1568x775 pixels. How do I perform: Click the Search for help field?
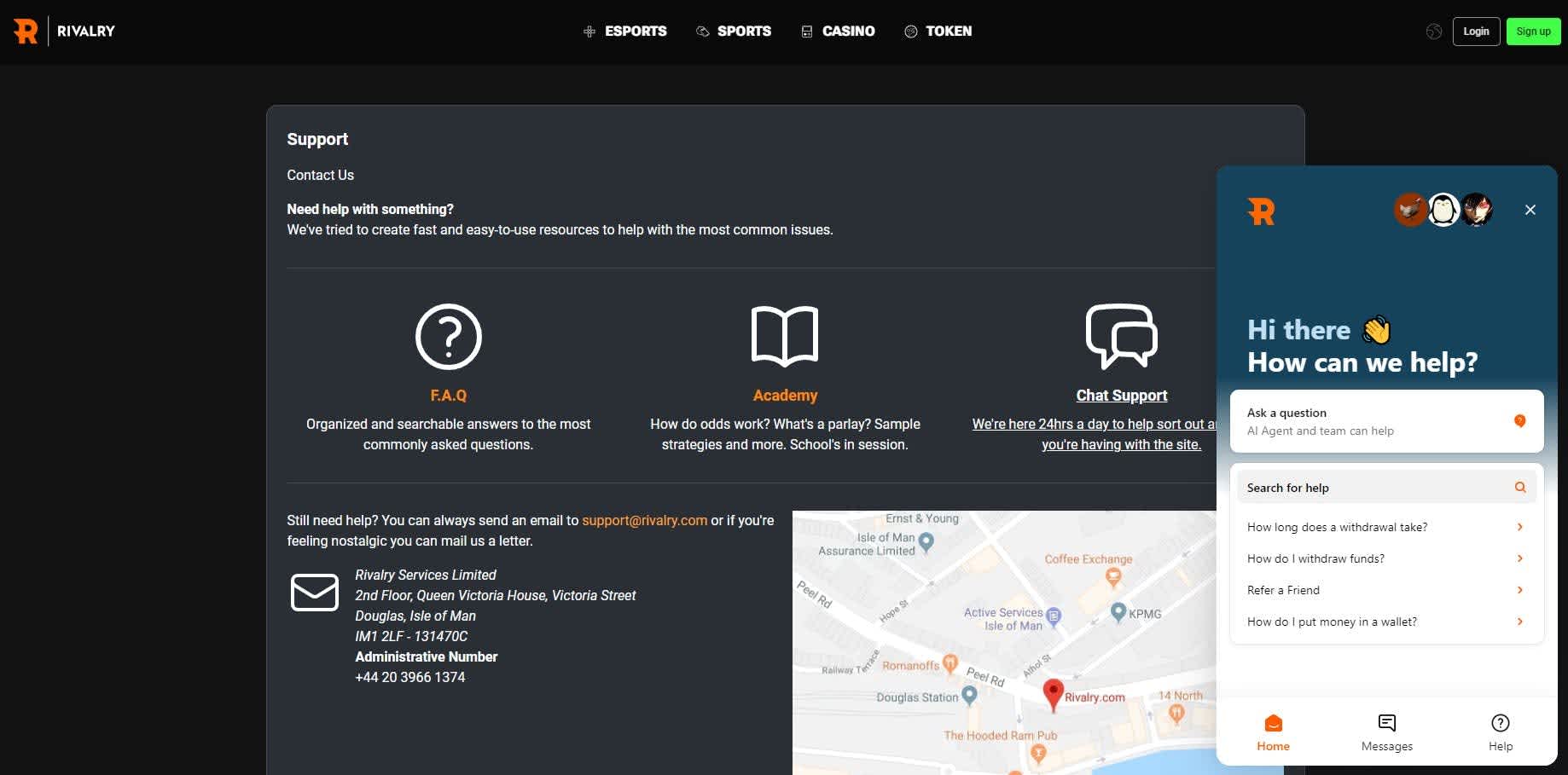pos(1387,488)
